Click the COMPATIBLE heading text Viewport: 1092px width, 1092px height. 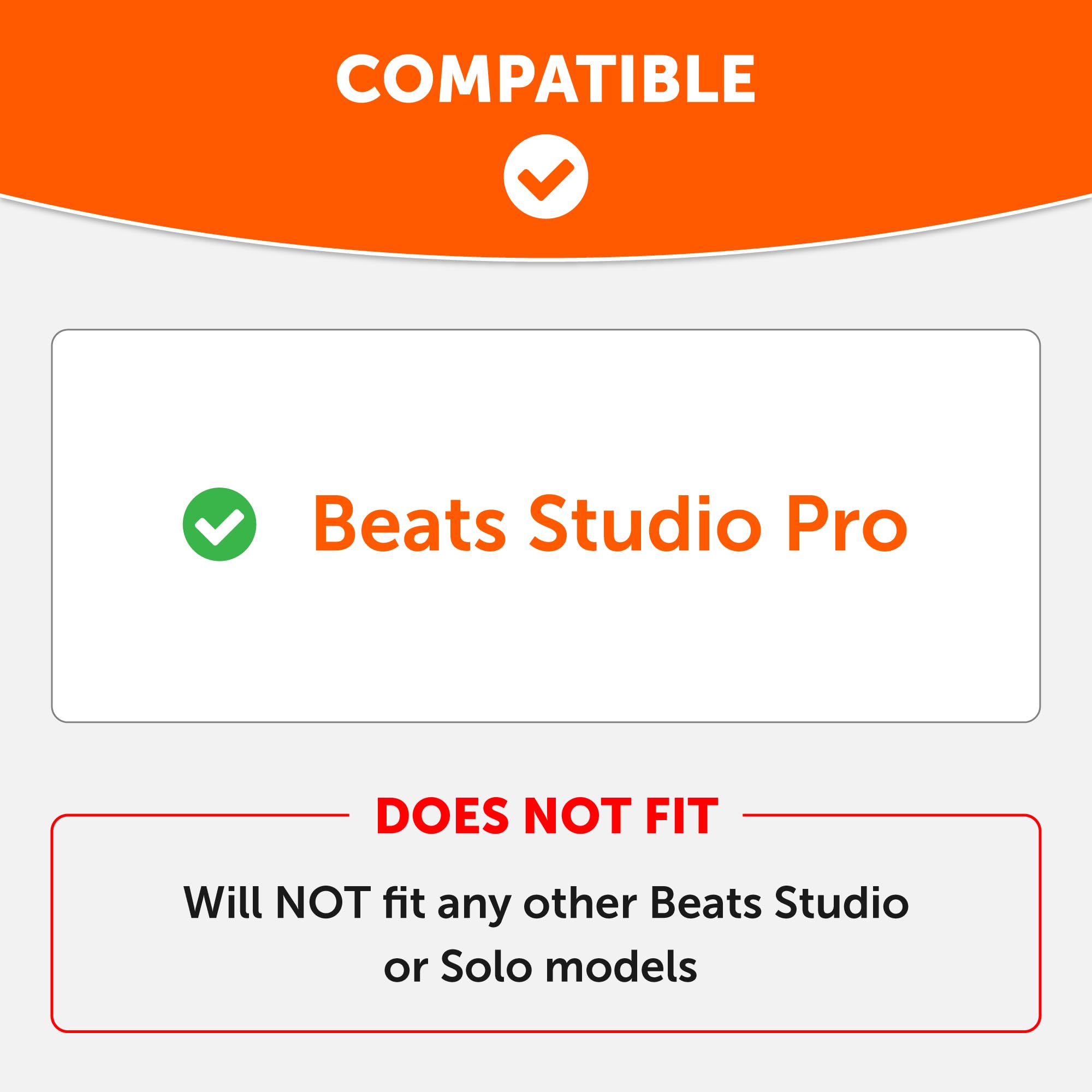(x=545, y=79)
